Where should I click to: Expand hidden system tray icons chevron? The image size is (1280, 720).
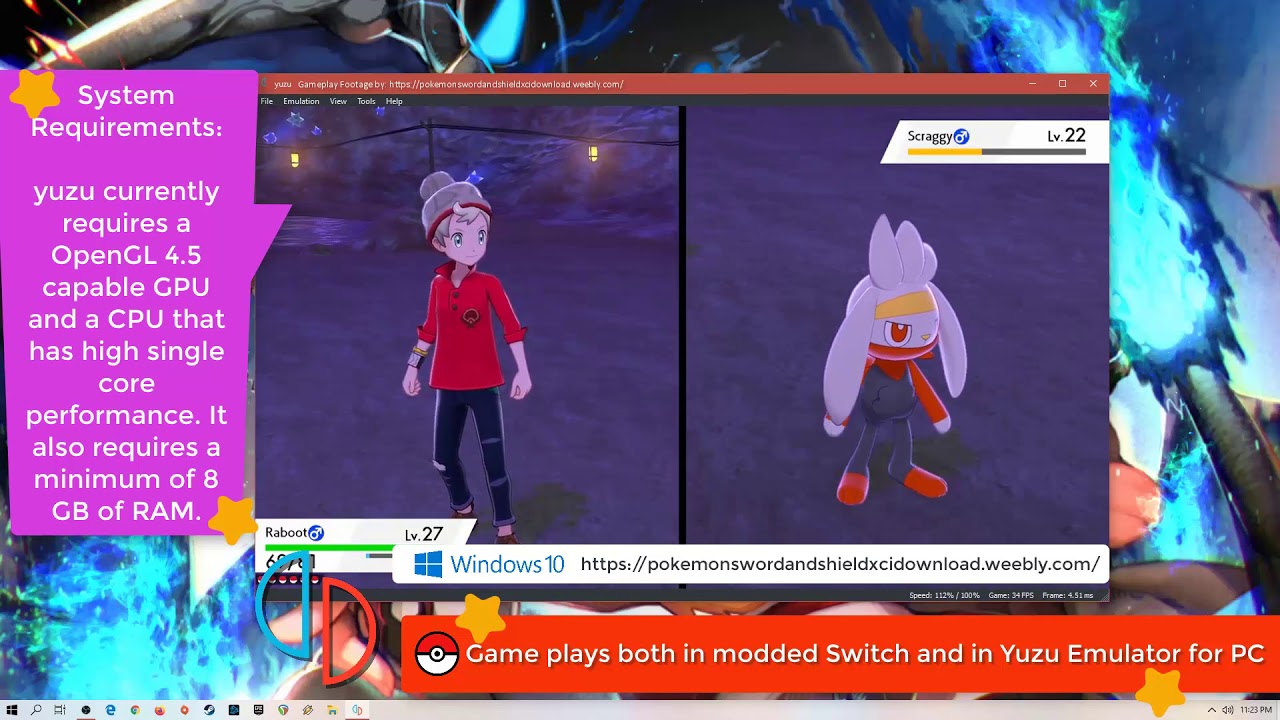[1212, 710]
